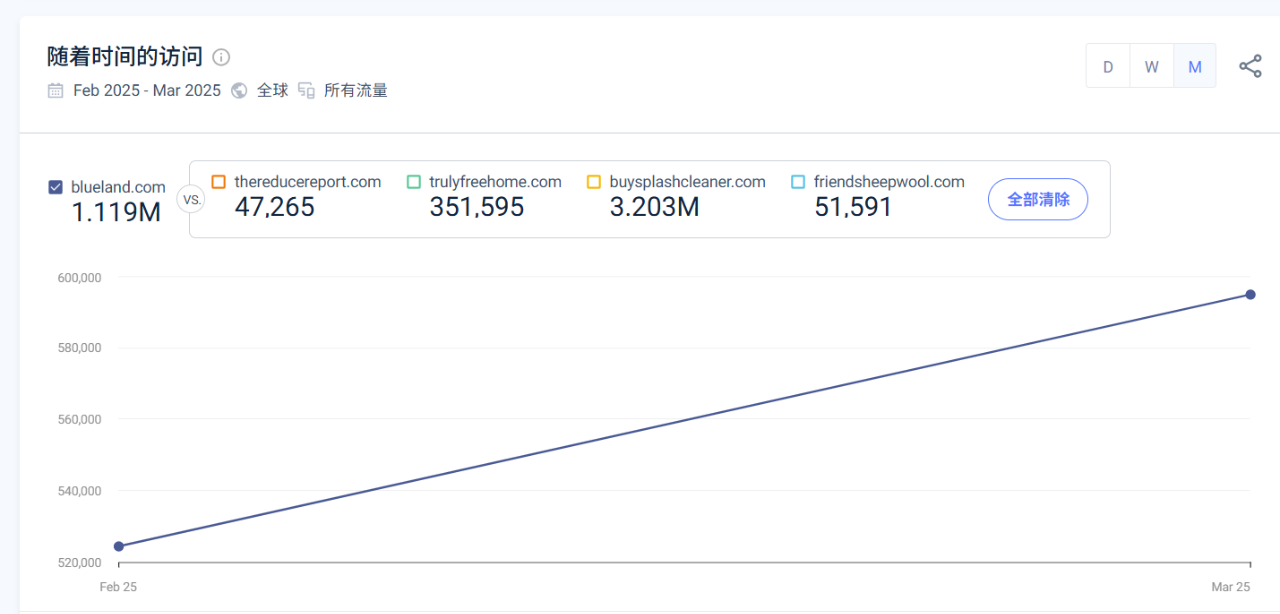Select the M monthly granularity tab

pyautogui.click(x=1194, y=67)
